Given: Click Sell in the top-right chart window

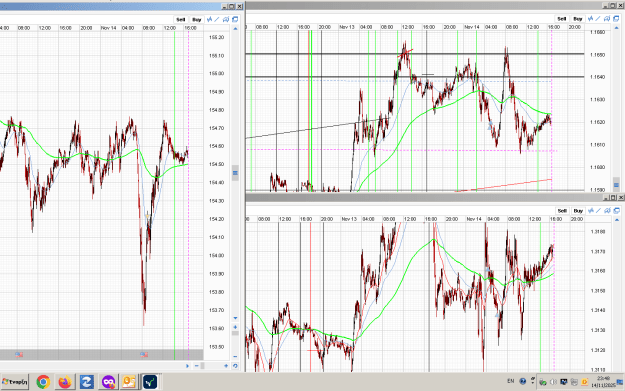Looking at the screenshot, I should (562, 19).
